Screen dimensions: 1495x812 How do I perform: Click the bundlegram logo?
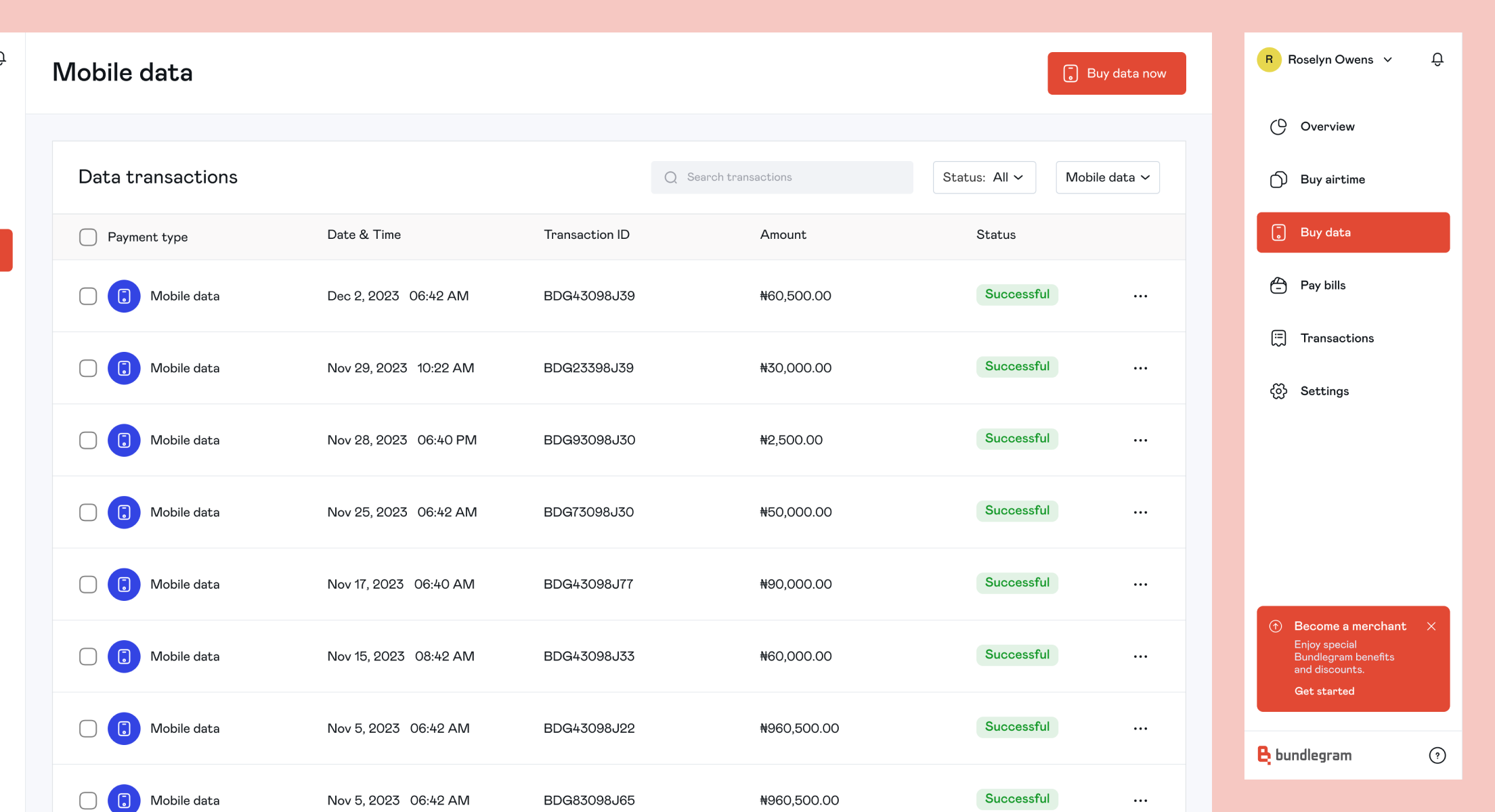(x=1305, y=755)
